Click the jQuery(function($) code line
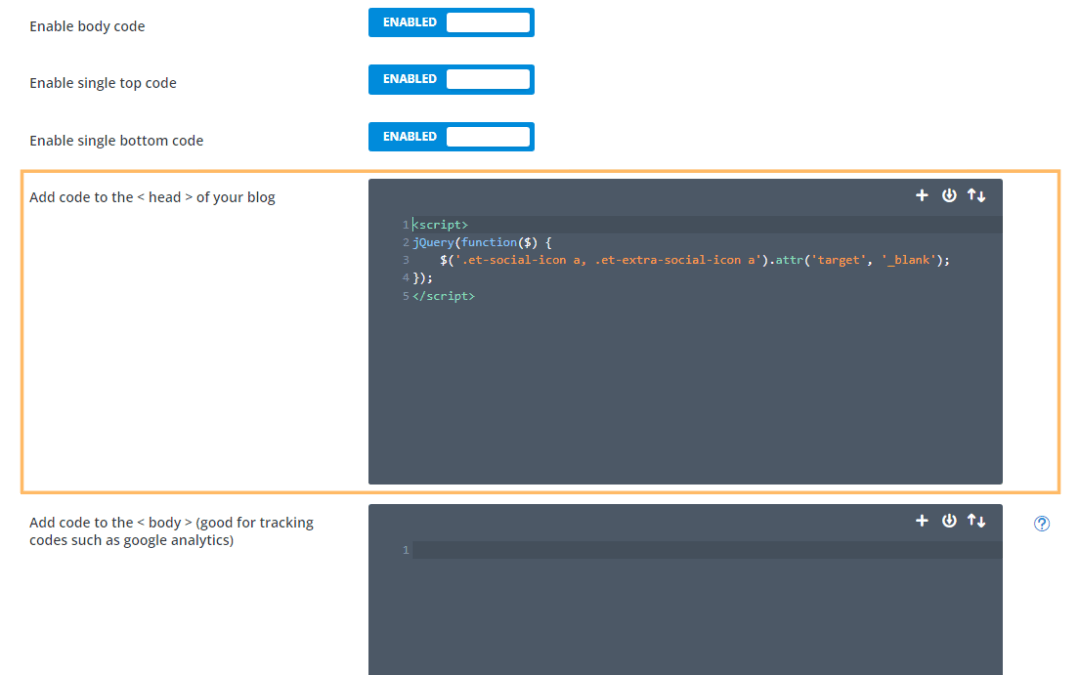The width and height of the screenshot is (1080, 675). pyautogui.click(x=482, y=242)
